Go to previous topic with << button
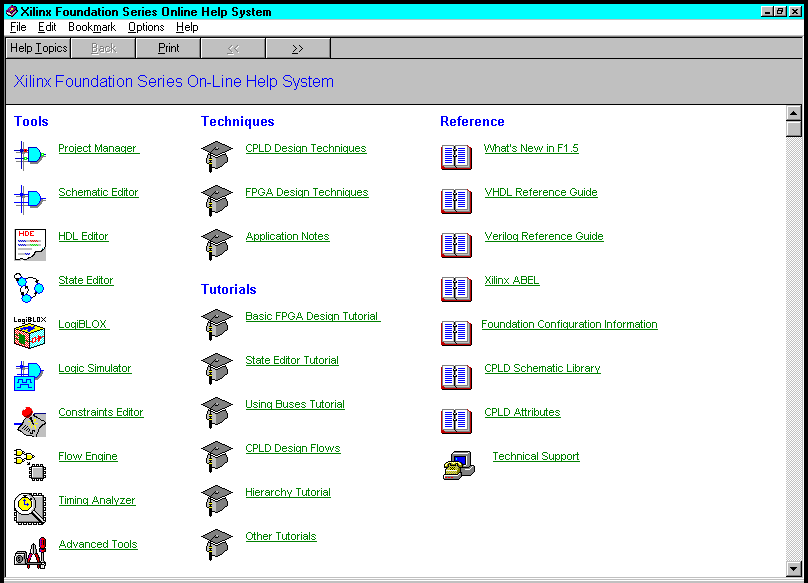 (x=233, y=48)
